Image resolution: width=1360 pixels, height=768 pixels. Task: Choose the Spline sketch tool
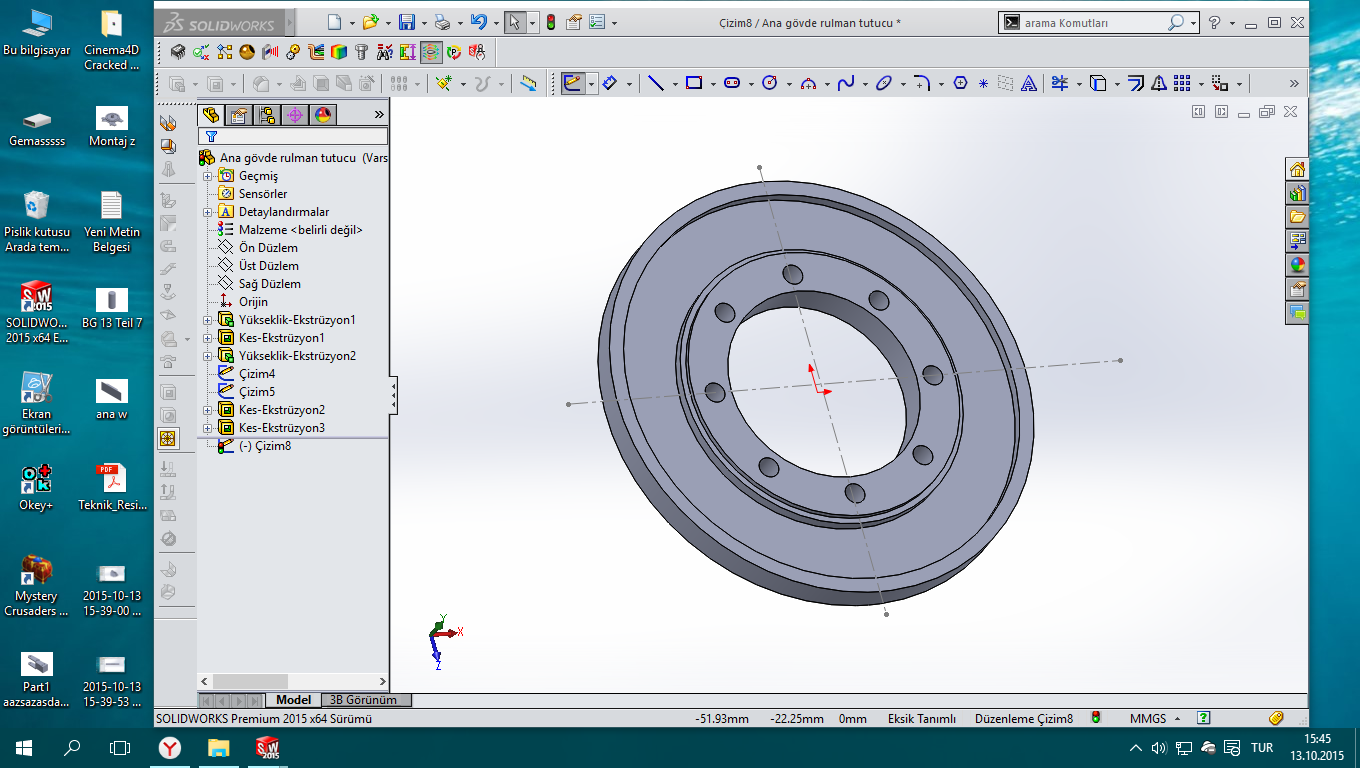pyautogui.click(x=845, y=84)
